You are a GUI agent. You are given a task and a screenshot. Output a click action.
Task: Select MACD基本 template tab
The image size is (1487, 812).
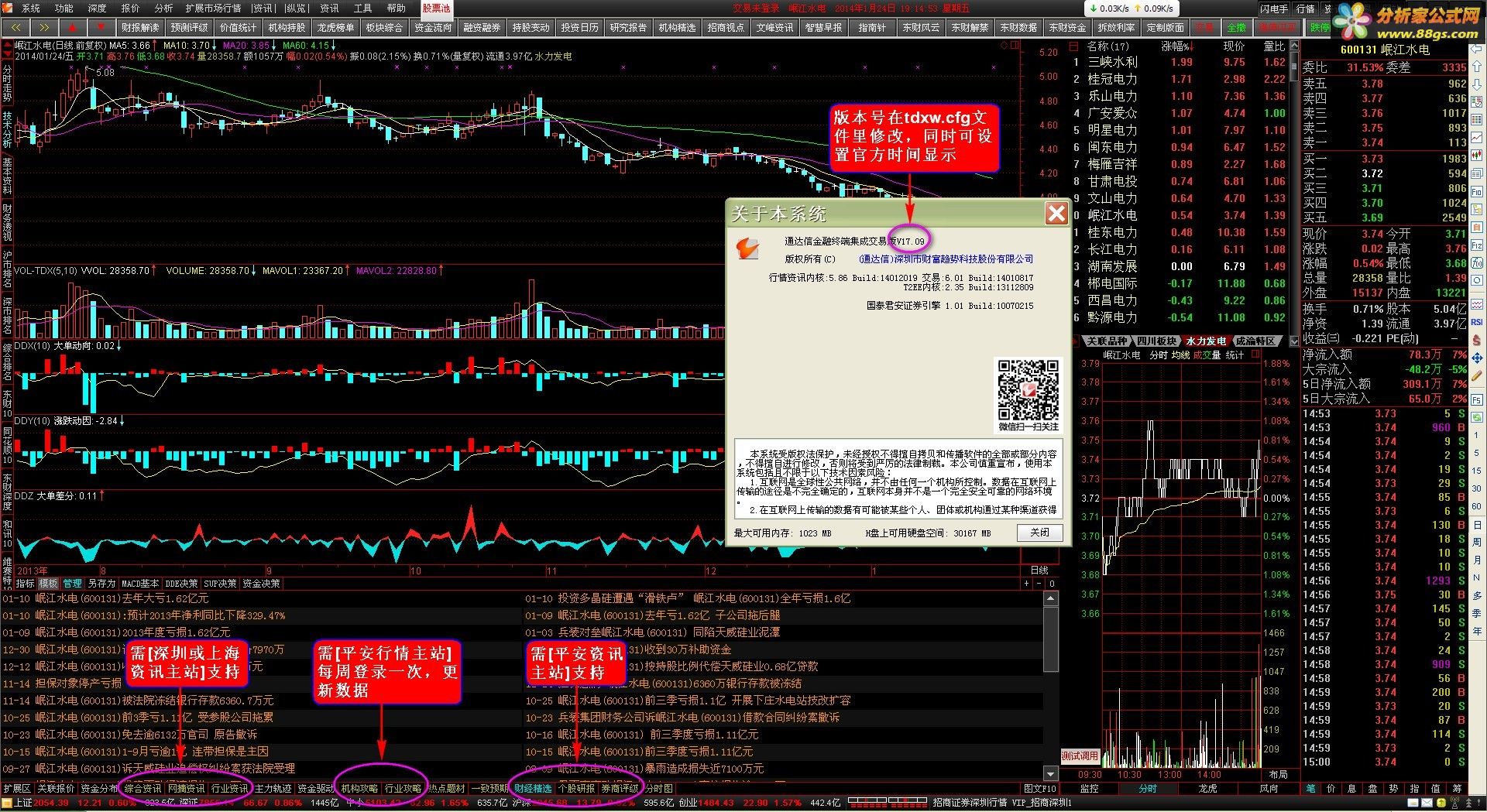click(140, 584)
